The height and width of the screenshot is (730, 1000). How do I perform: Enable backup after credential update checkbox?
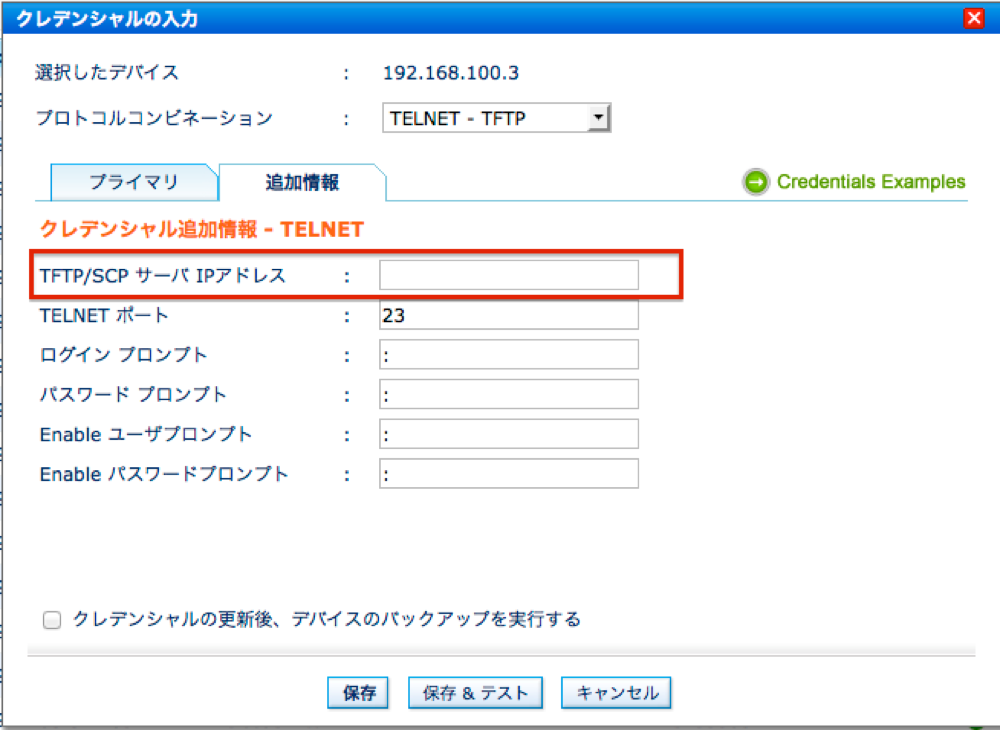[x=52, y=620]
